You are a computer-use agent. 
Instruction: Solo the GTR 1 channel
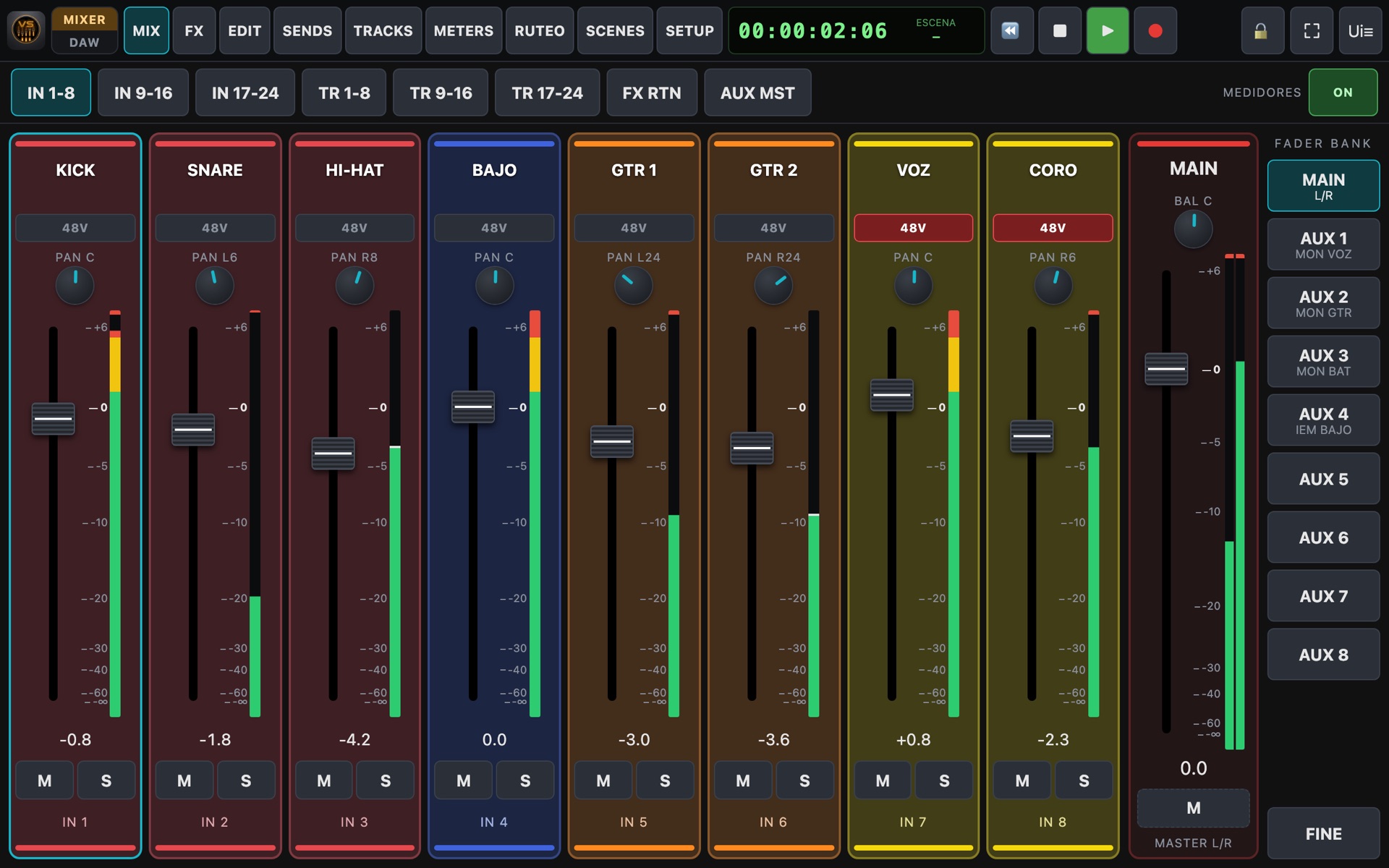[x=665, y=780]
